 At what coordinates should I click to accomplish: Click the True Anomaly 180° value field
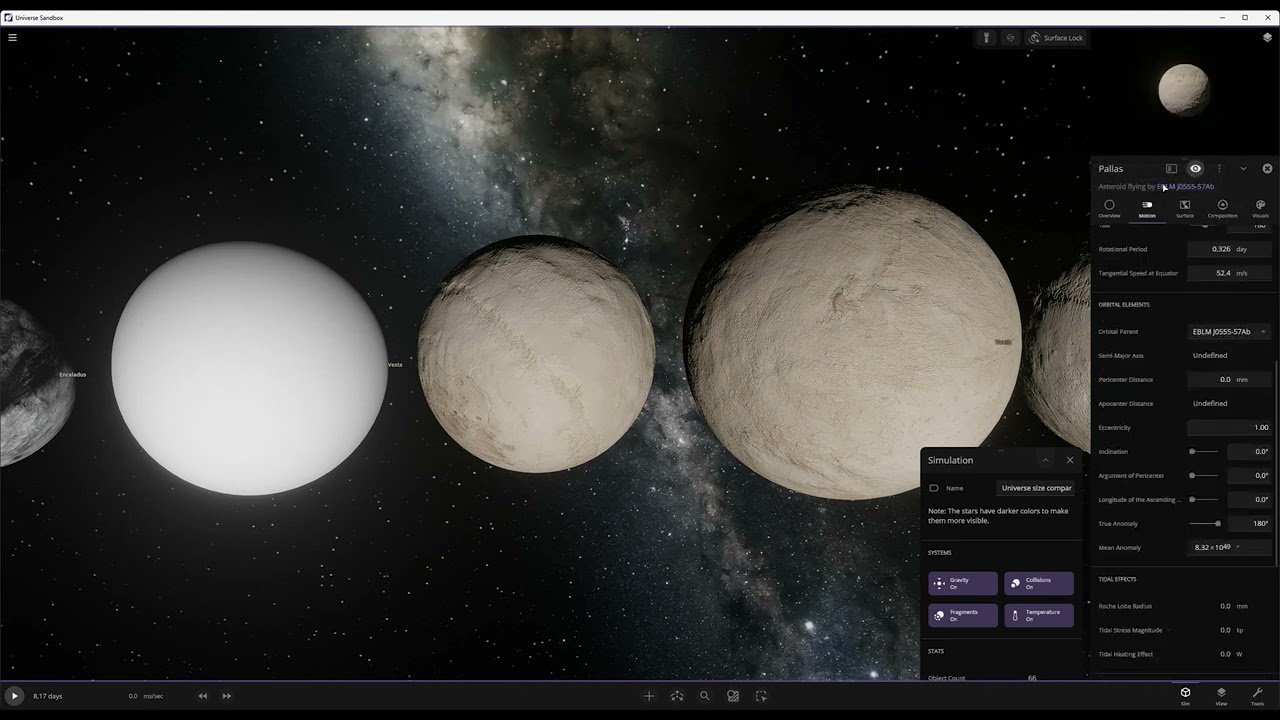pyautogui.click(x=1249, y=523)
